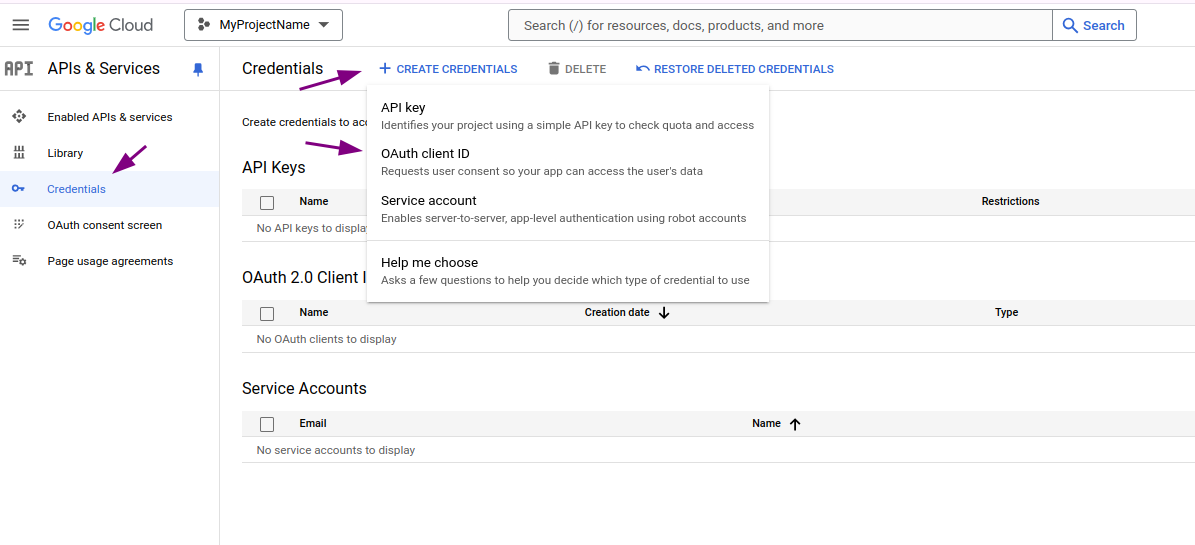Open the MyProjectName project selector
Viewport: 1195px width, 545px height.
tap(263, 25)
